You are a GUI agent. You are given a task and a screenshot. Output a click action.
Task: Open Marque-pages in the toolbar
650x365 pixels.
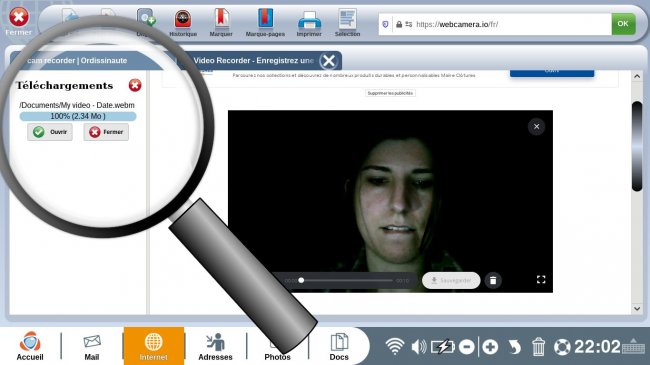pos(265,23)
